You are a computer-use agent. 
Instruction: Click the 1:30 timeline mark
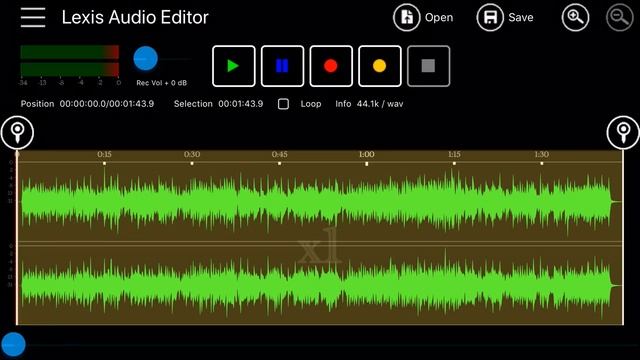pyautogui.click(x=542, y=155)
